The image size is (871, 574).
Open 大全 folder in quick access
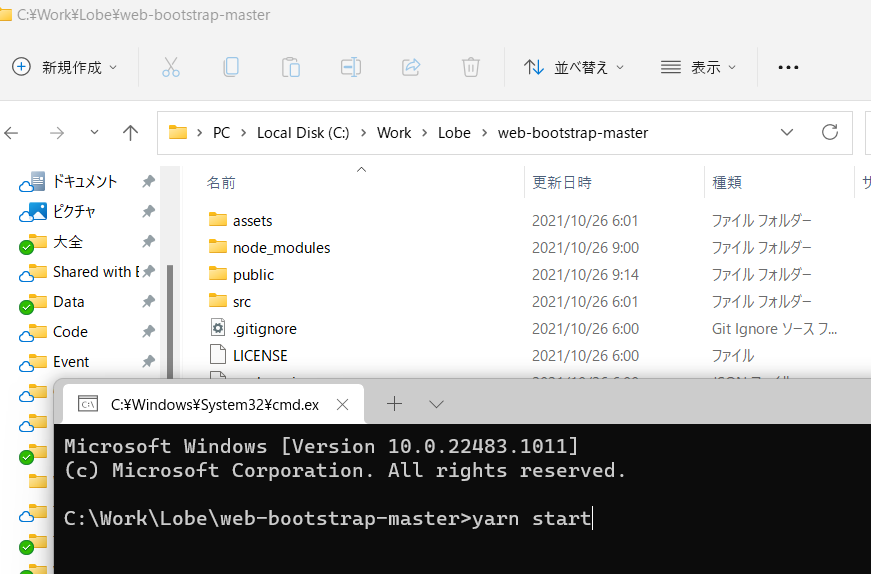[x=68, y=242]
